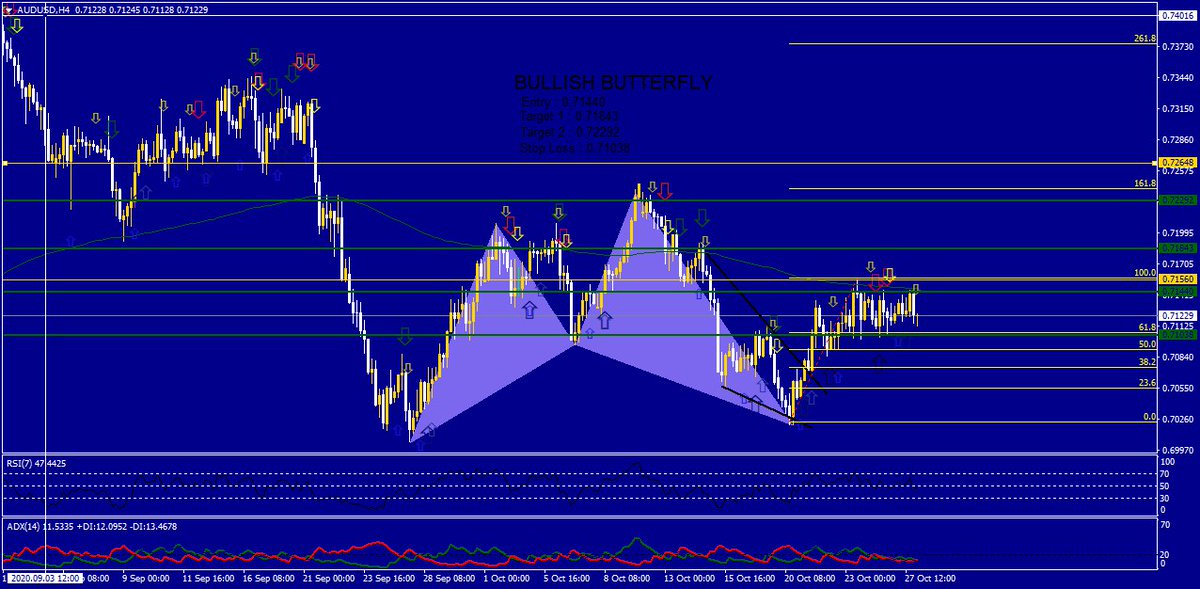Viewport: 1200px width, 589px height.
Task: Click the Target 2 0.72292 text line
Action: click(x=570, y=132)
